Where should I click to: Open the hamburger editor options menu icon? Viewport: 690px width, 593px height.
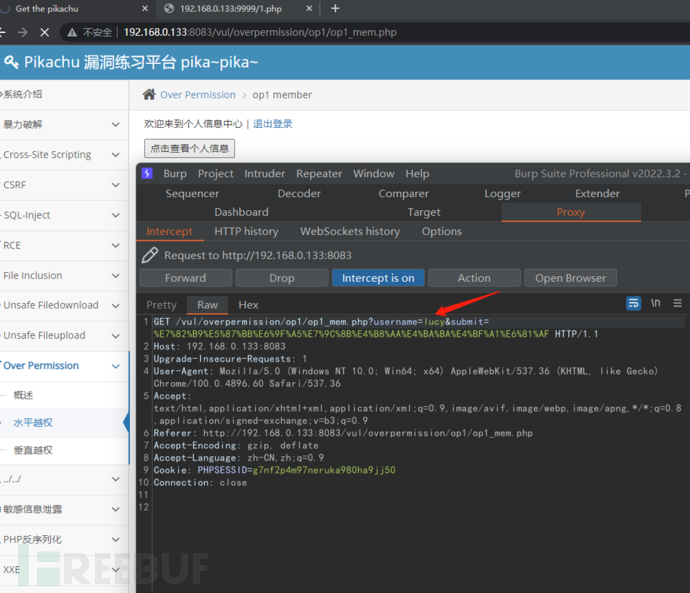(x=677, y=303)
